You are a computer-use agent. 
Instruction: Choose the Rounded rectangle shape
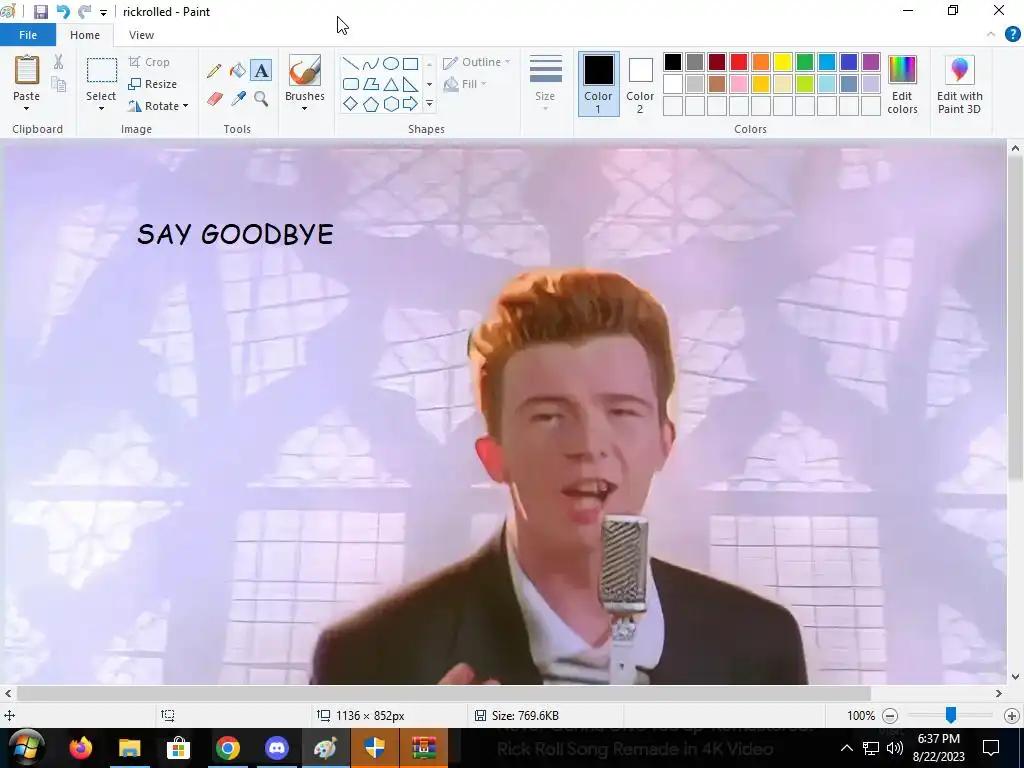point(351,84)
